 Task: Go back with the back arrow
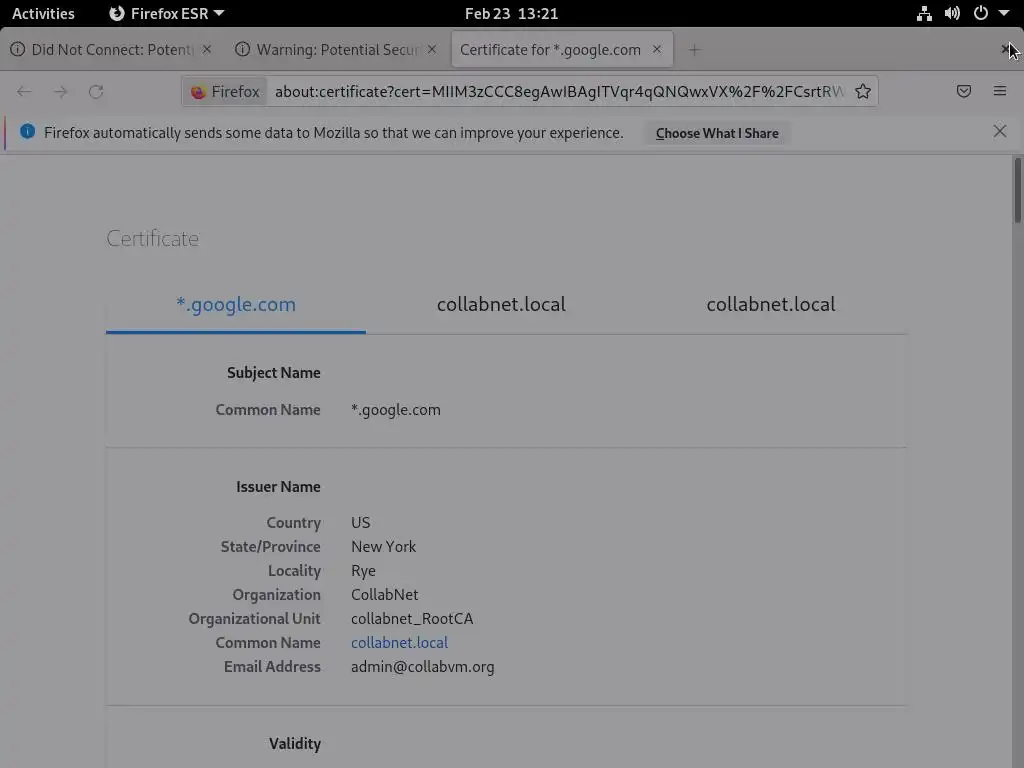(x=24, y=91)
